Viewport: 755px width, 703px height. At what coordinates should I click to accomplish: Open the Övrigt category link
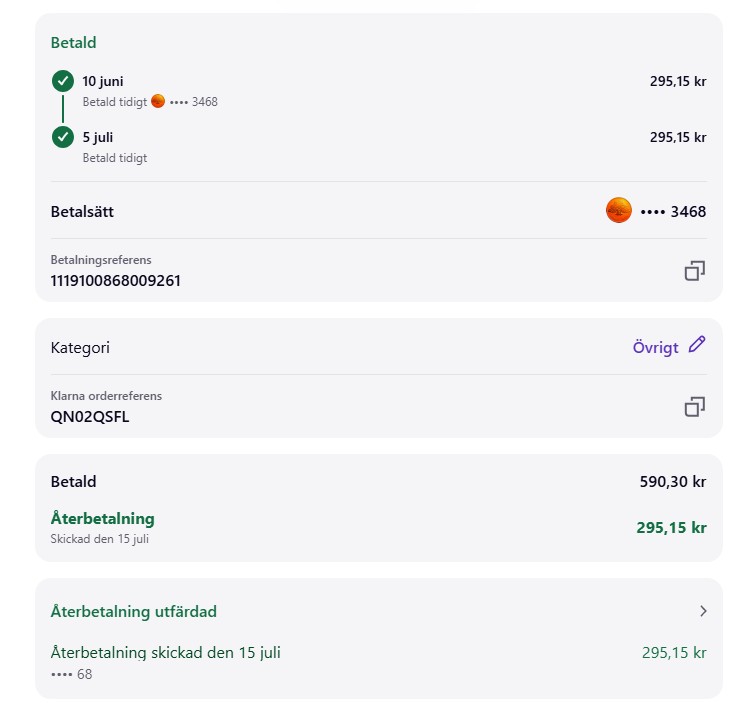[x=655, y=348]
